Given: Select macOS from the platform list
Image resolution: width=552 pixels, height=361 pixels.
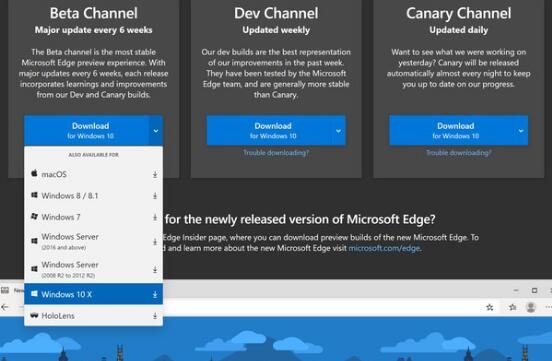Looking at the screenshot, I should point(93,174).
